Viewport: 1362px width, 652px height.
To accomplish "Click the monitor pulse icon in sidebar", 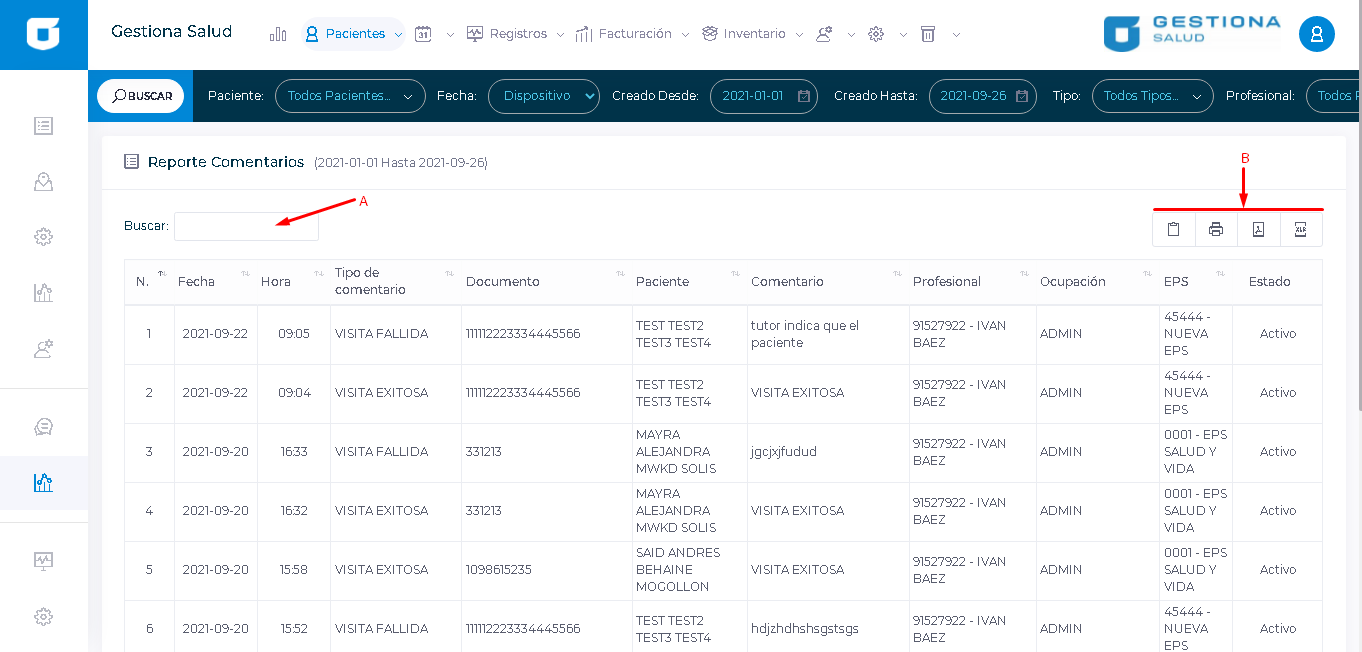I will [43, 561].
